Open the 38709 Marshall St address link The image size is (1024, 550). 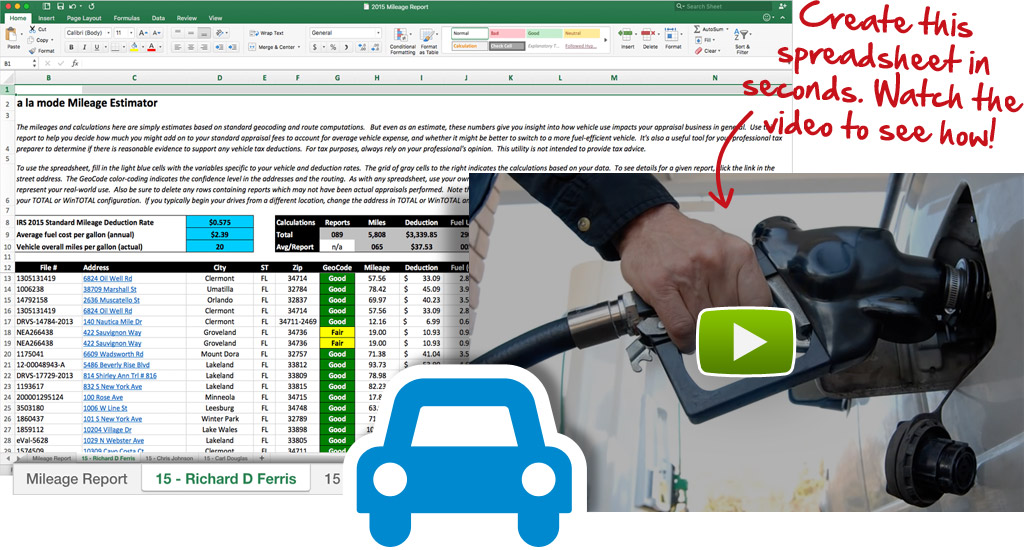pos(110,289)
